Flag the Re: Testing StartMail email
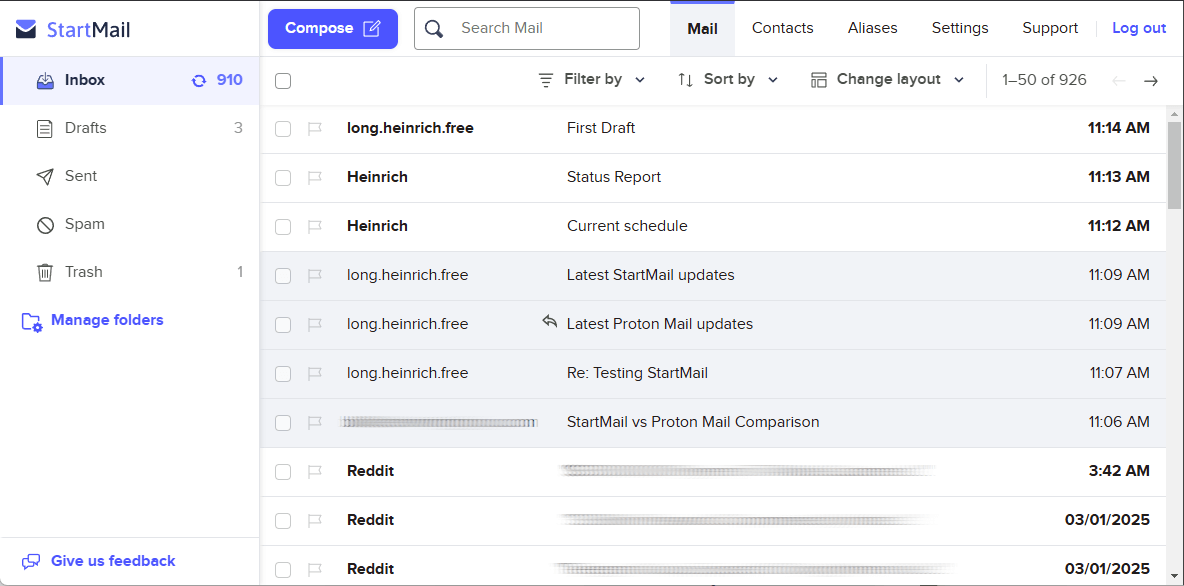This screenshot has height=586, width=1184. 315,374
